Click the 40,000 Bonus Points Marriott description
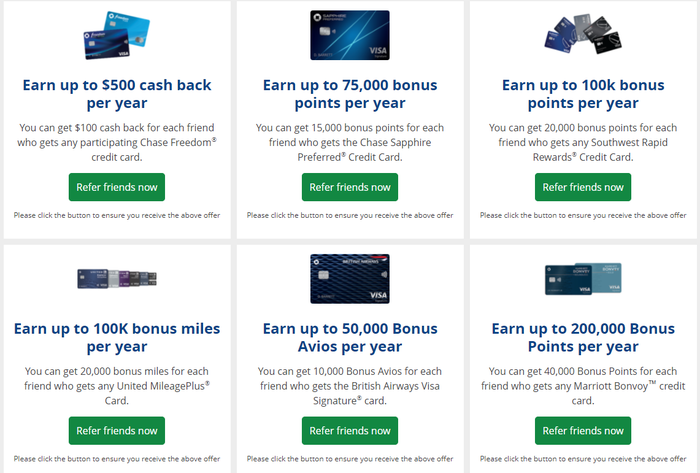This screenshot has height=473, width=700. (583, 386)
